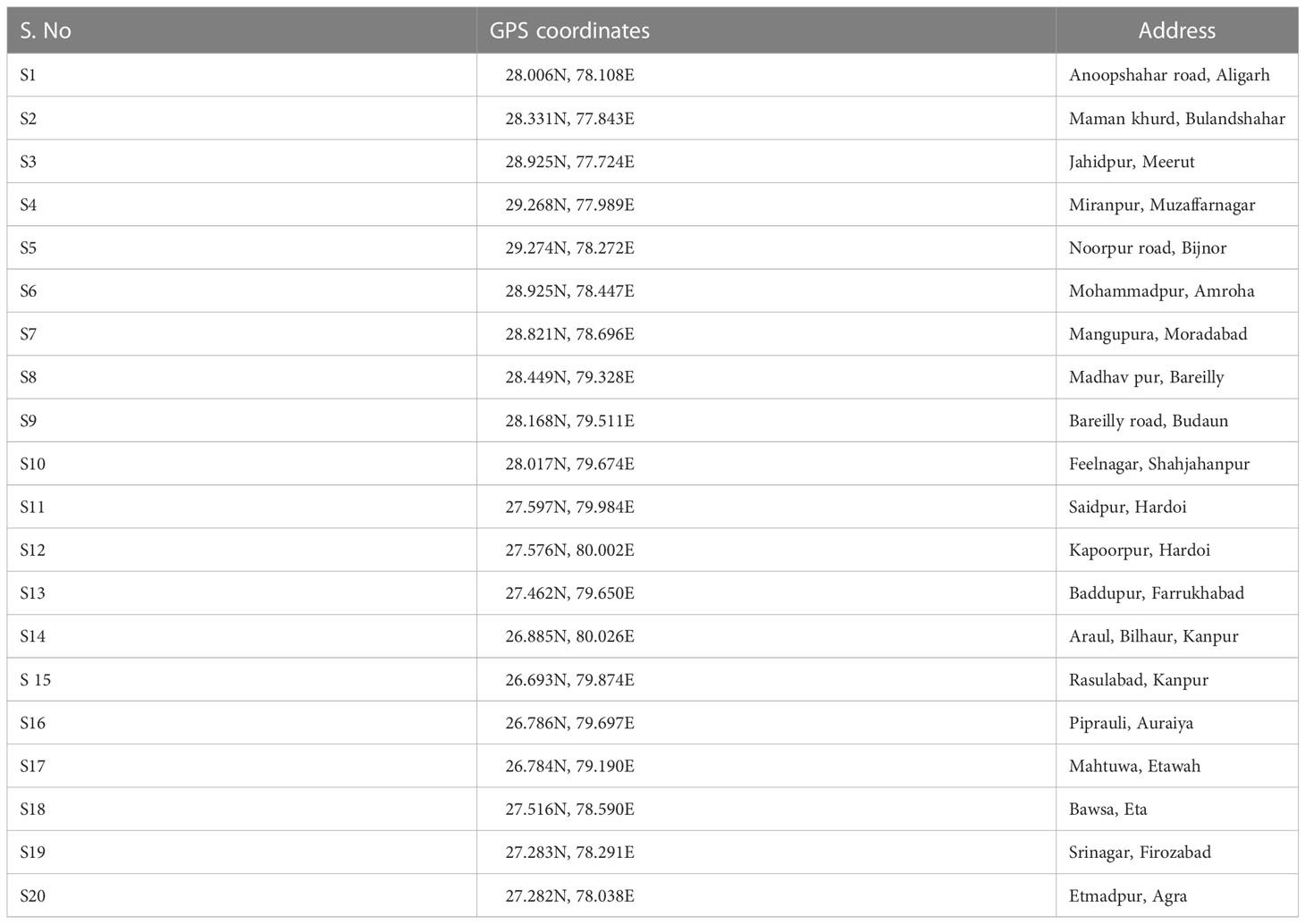The height and width of the screenshot is (924, 1305).
Task: Click the address 'Etmadpur, Agra'
Action: coord(1128,895)
